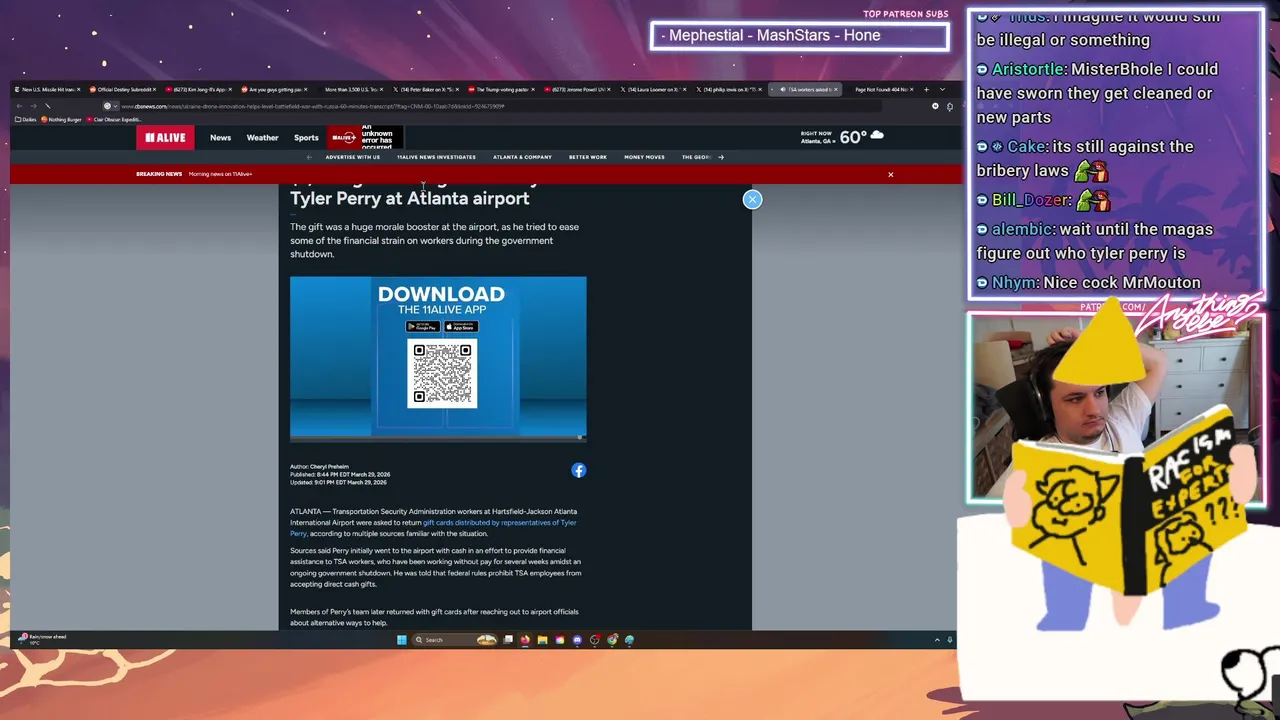This screenshot has height=720, width=1280.
Task: Open the Clair Obscur Expedition bookmark
Action: tap(115, 119)
